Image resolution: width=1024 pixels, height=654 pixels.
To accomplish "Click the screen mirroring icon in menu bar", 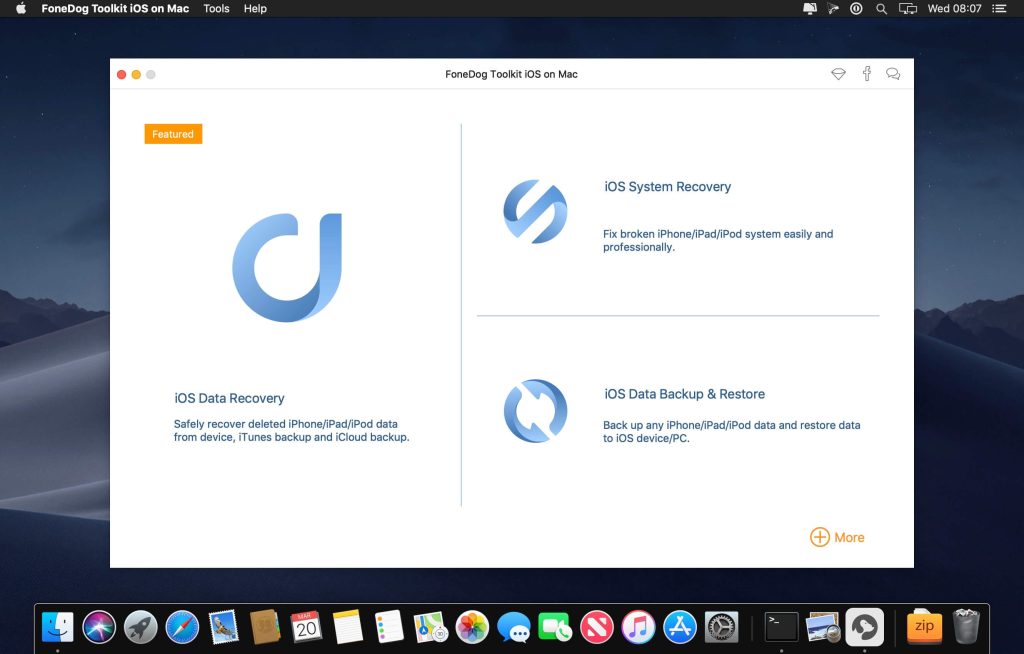I will click(x=909, y=8).
